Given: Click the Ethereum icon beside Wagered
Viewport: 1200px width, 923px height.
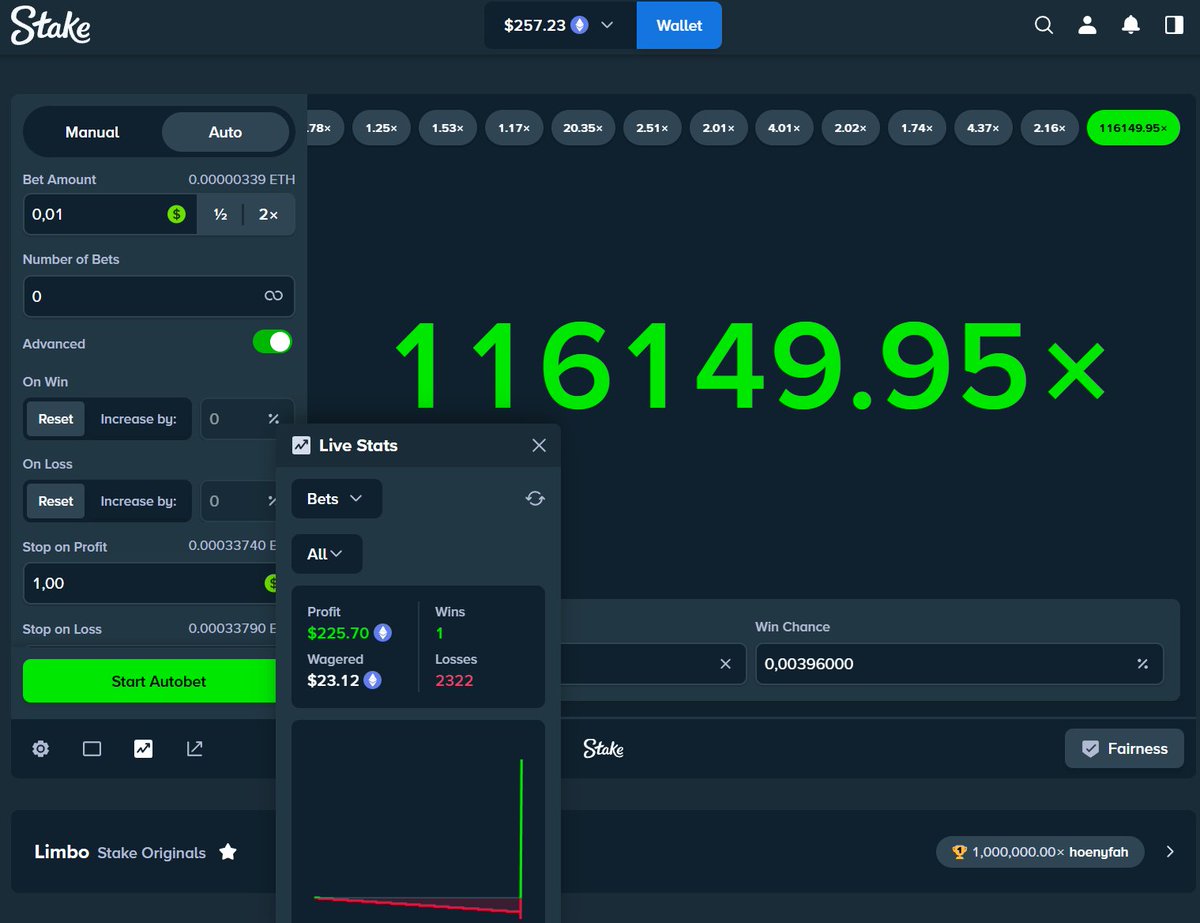Looking at the screenshot, I should (x=372, y=680).
